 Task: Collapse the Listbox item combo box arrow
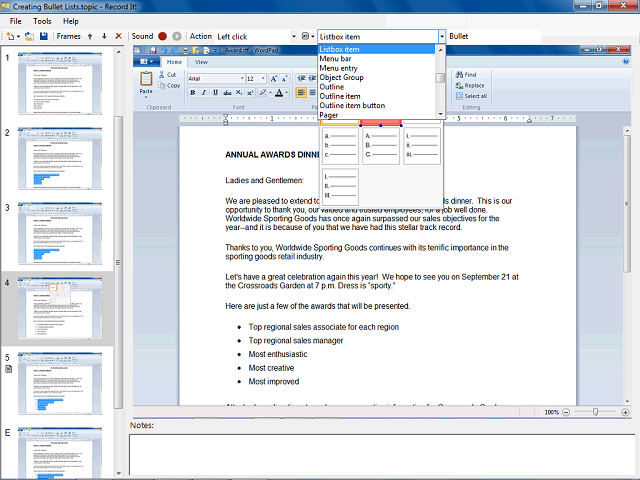coord(442,36)
